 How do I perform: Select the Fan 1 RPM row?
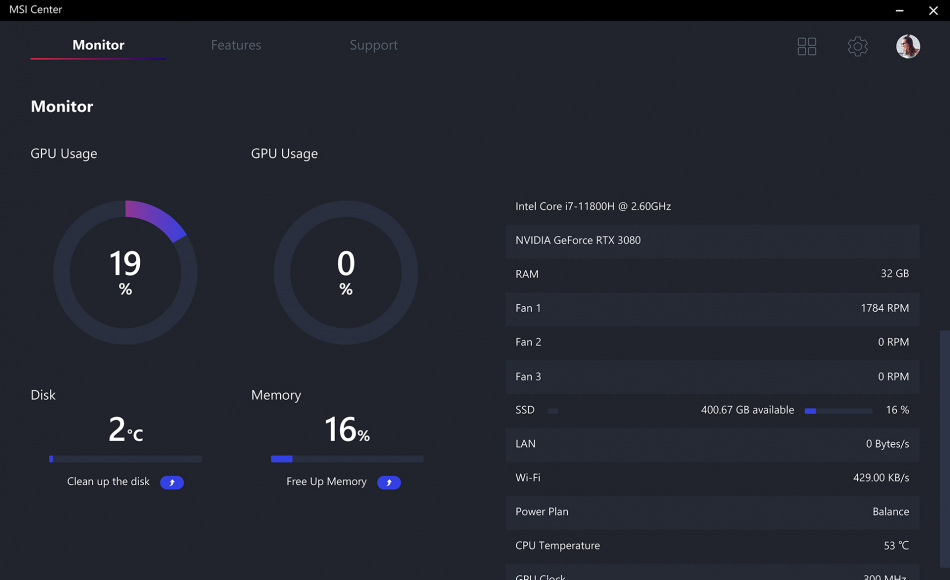coord(712,308)
